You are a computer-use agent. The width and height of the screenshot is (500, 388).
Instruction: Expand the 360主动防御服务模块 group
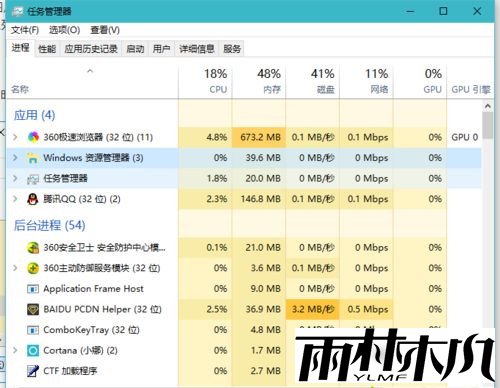point(15,268)
